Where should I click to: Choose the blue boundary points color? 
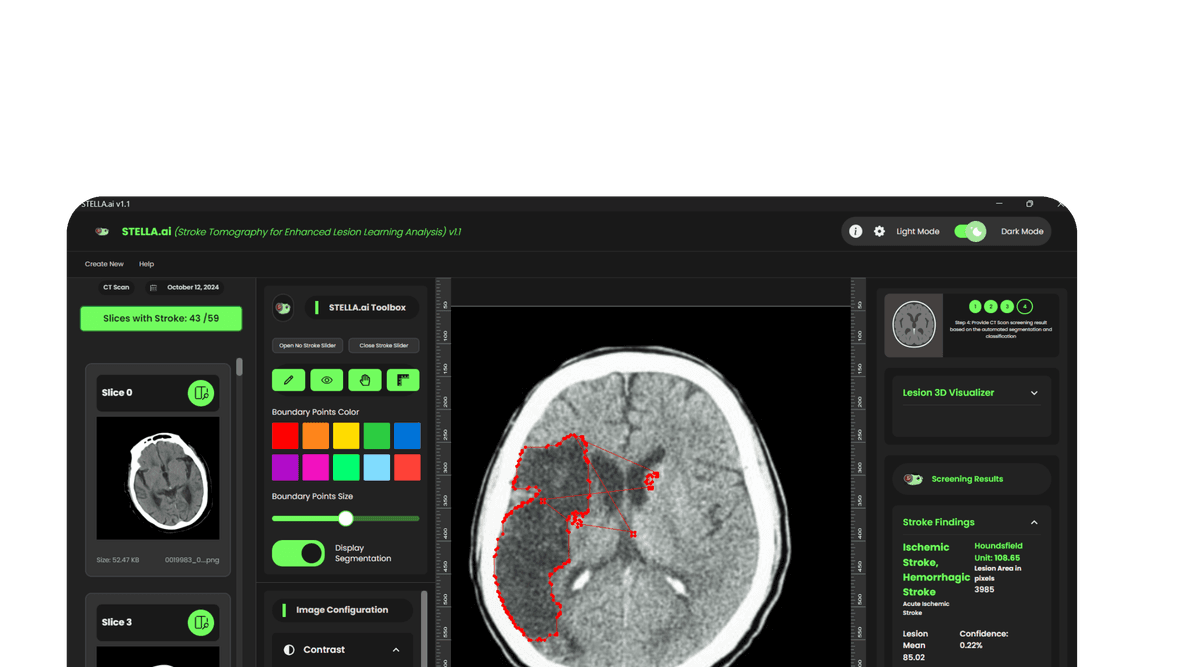coord(407,436)
